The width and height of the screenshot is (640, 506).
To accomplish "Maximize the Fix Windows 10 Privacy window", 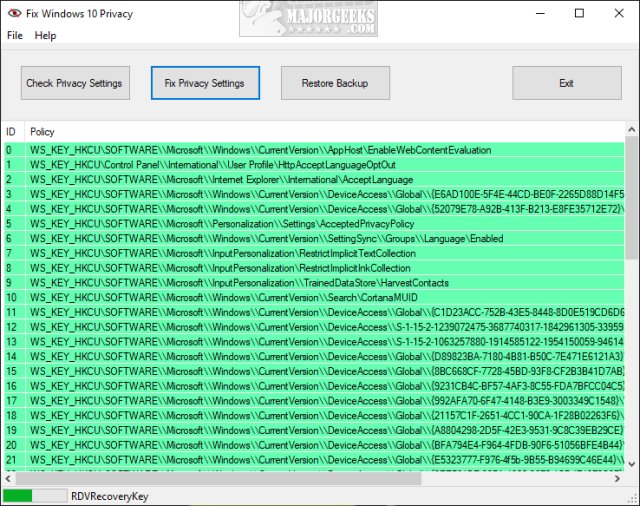I will 579,13.
